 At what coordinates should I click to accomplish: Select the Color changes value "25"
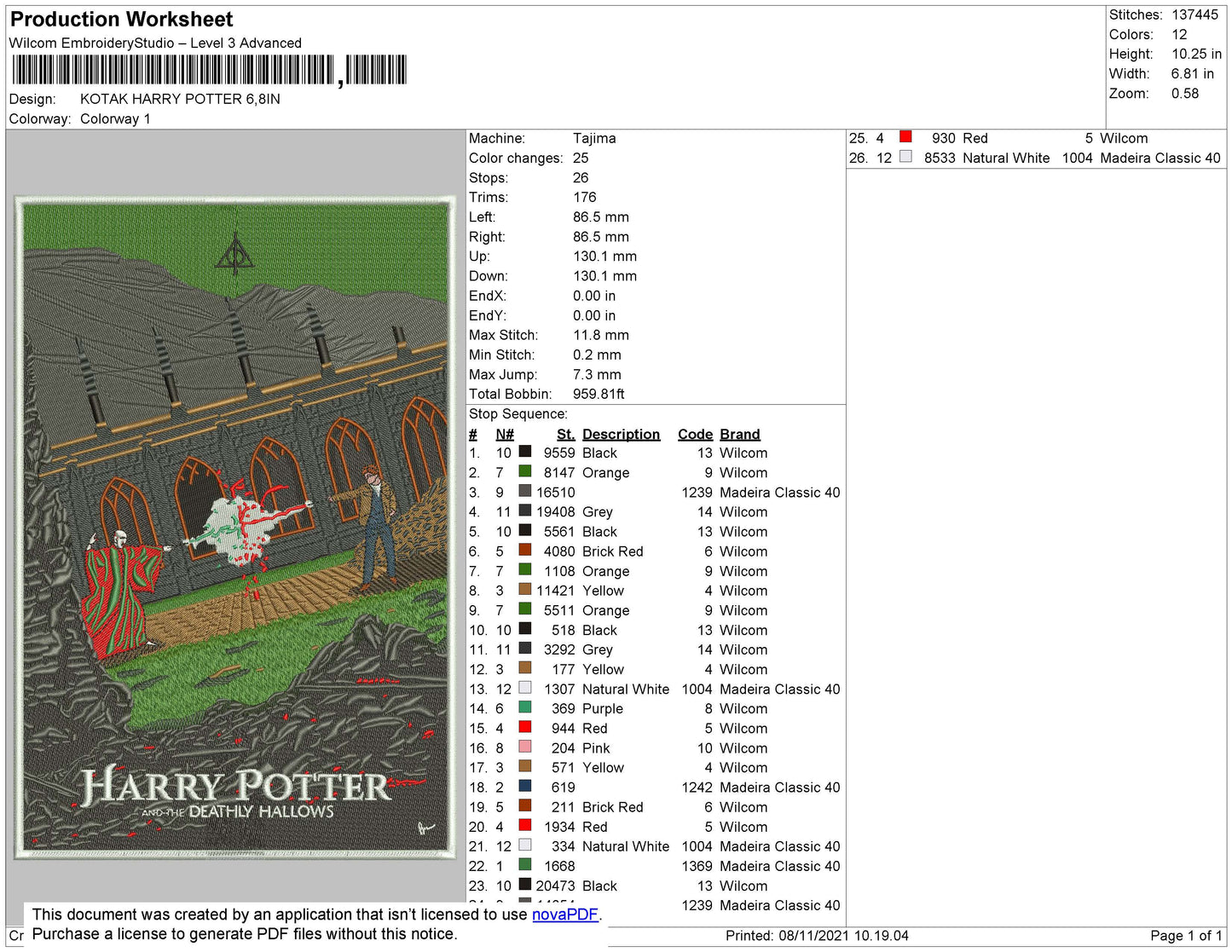[x=581, y=159]
